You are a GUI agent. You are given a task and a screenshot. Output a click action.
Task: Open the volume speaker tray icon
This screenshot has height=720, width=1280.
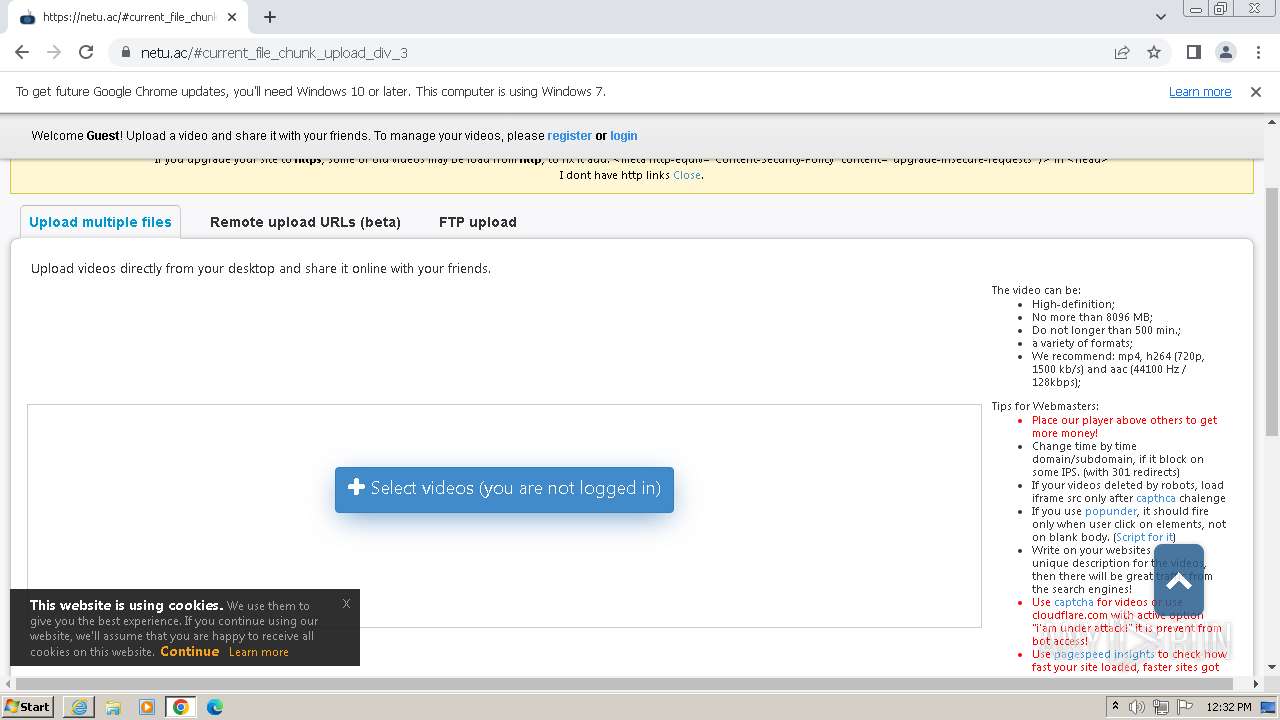pos(1137,707)
